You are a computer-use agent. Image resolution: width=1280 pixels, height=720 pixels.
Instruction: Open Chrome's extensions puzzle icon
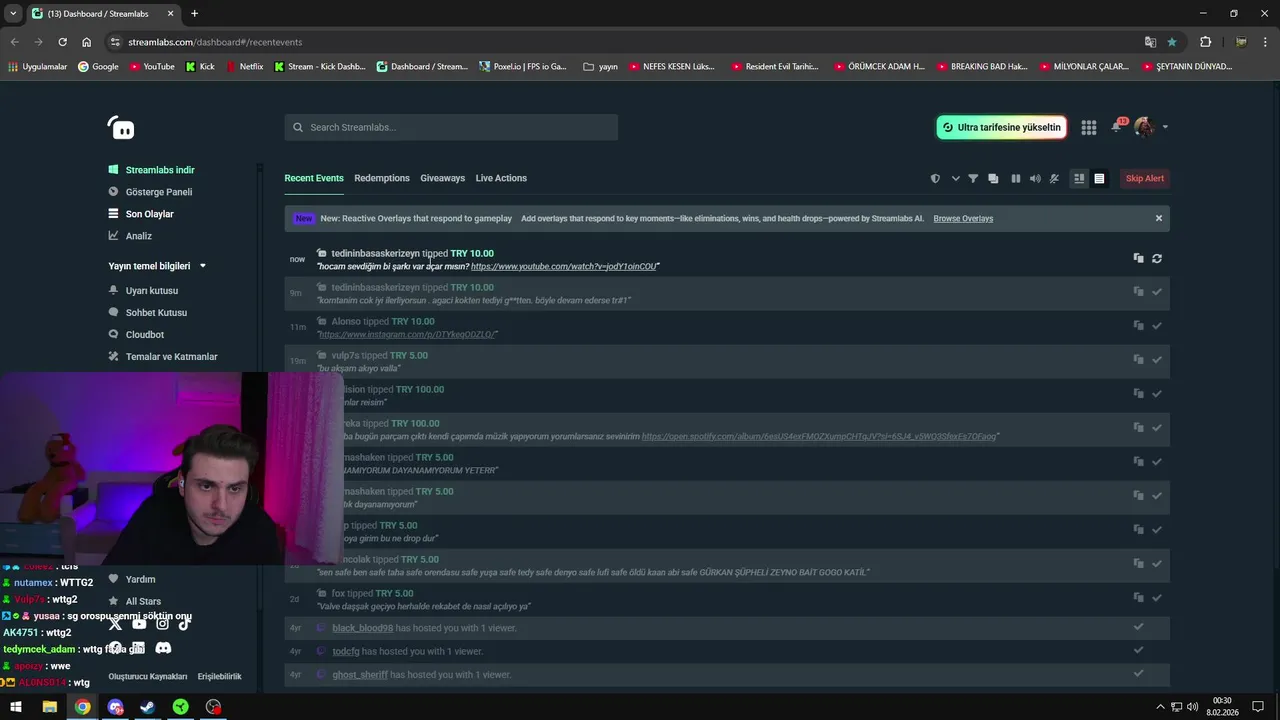point(1205,42)
